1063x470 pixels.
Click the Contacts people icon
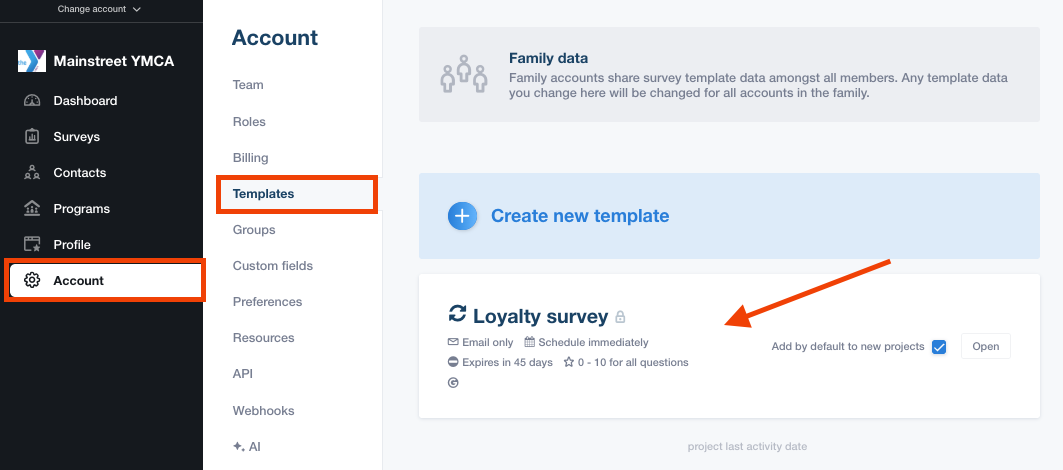[32, 173]
